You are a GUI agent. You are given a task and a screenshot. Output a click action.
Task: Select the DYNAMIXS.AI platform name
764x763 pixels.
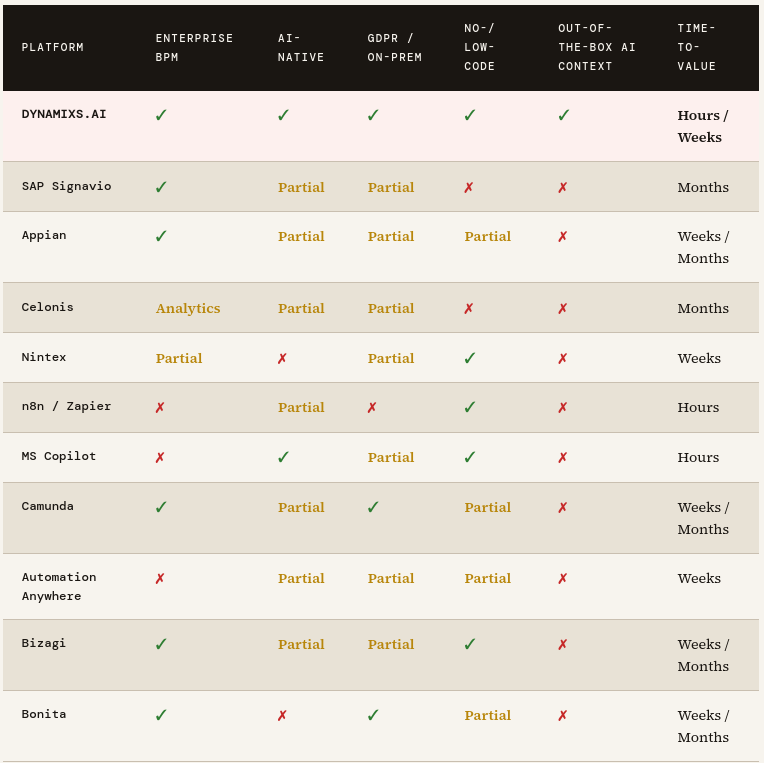(64, 114)
